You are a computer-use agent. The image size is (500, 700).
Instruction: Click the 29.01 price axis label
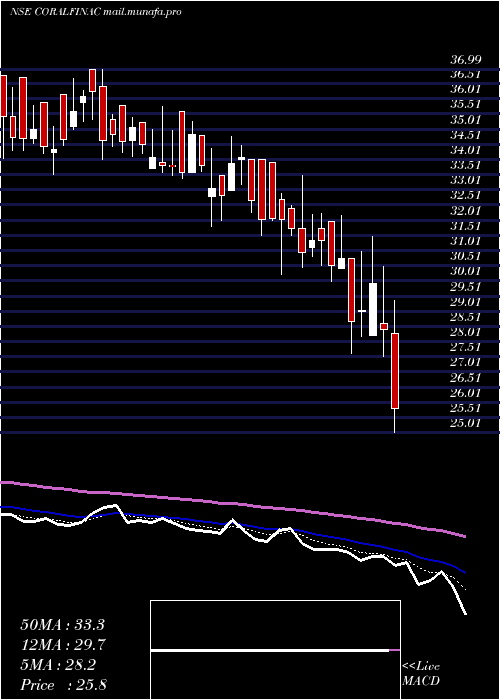coord(464,302)
